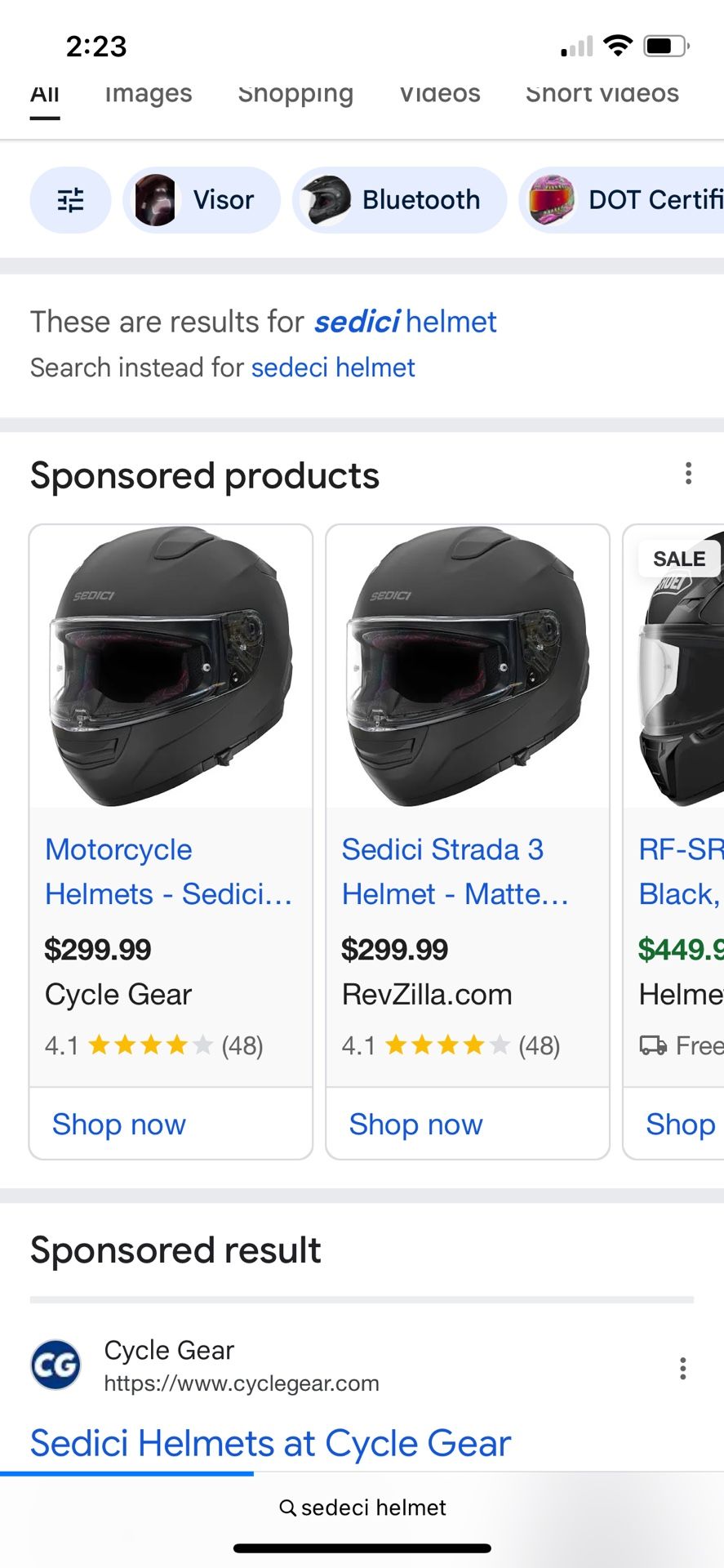Open the Images tab

tap(148, 94)
